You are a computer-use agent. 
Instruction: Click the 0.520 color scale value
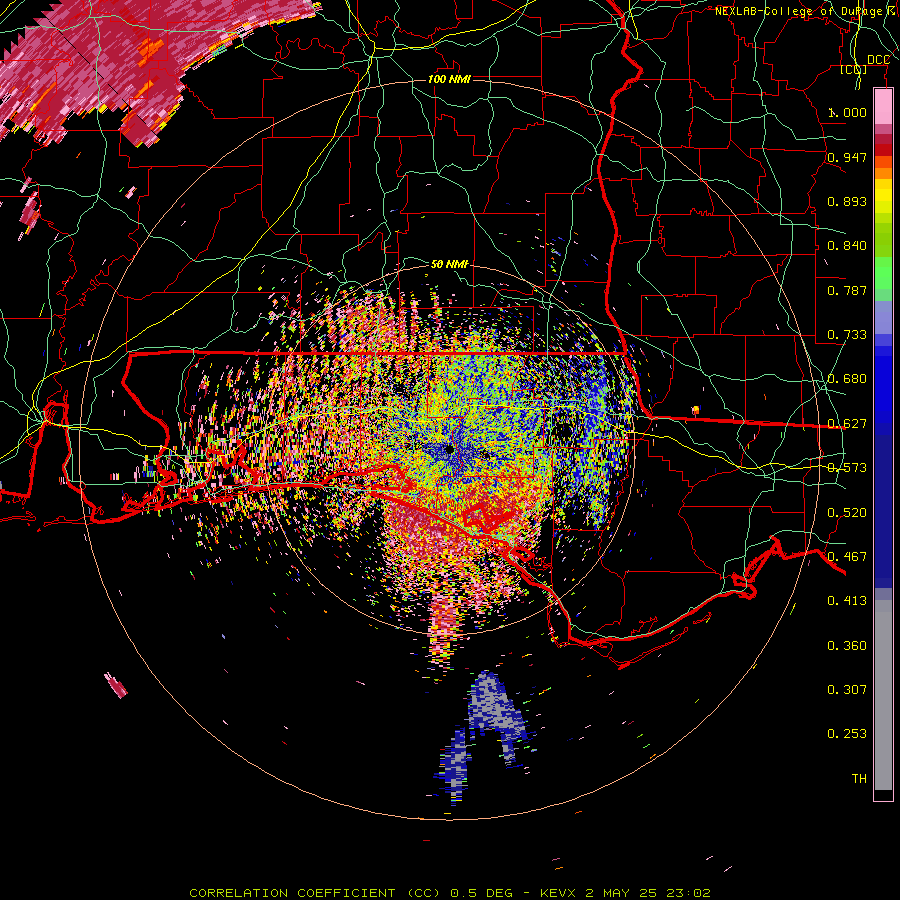click(x=847, y=513)
